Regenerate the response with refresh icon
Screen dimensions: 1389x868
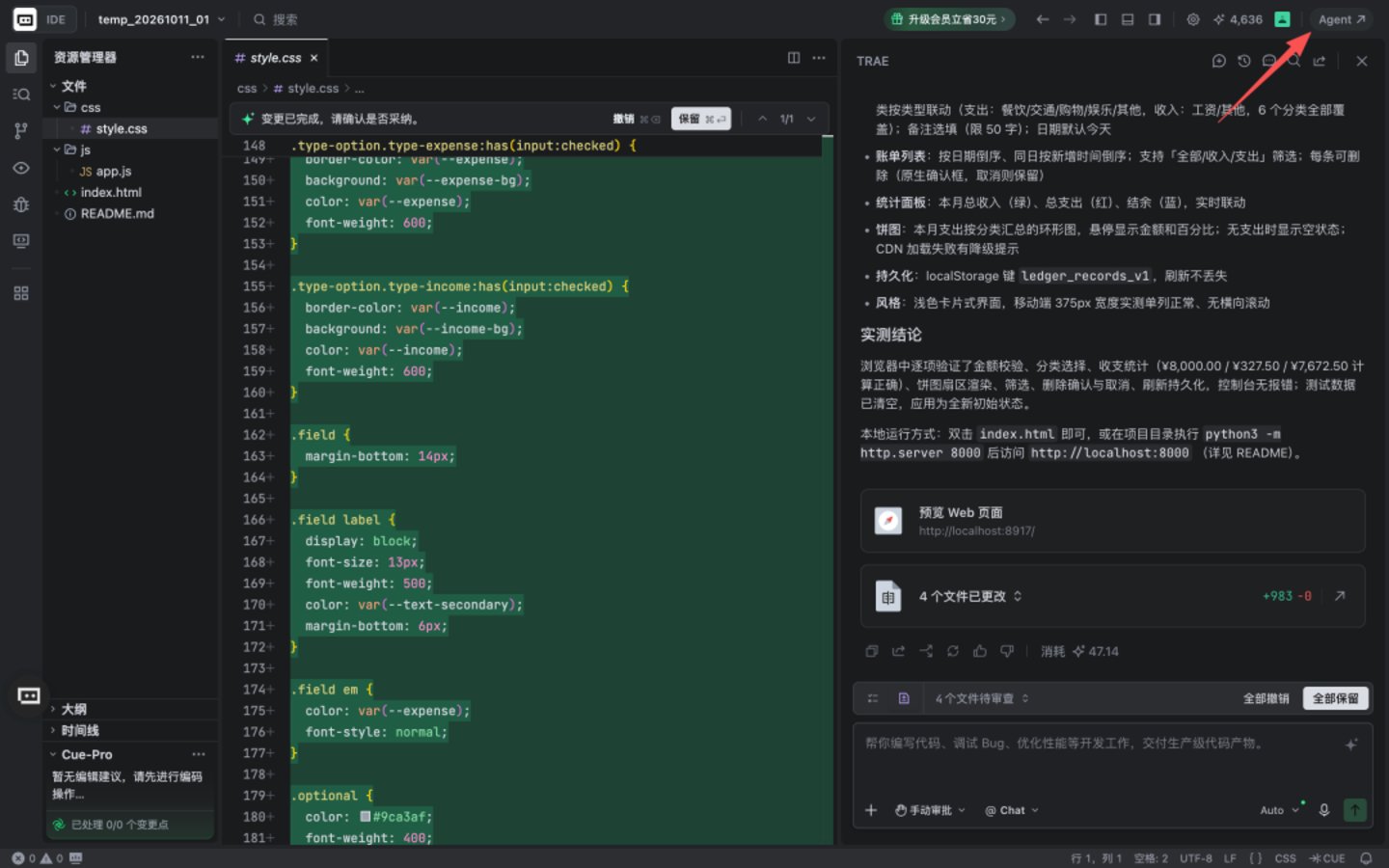pos(953,651)
